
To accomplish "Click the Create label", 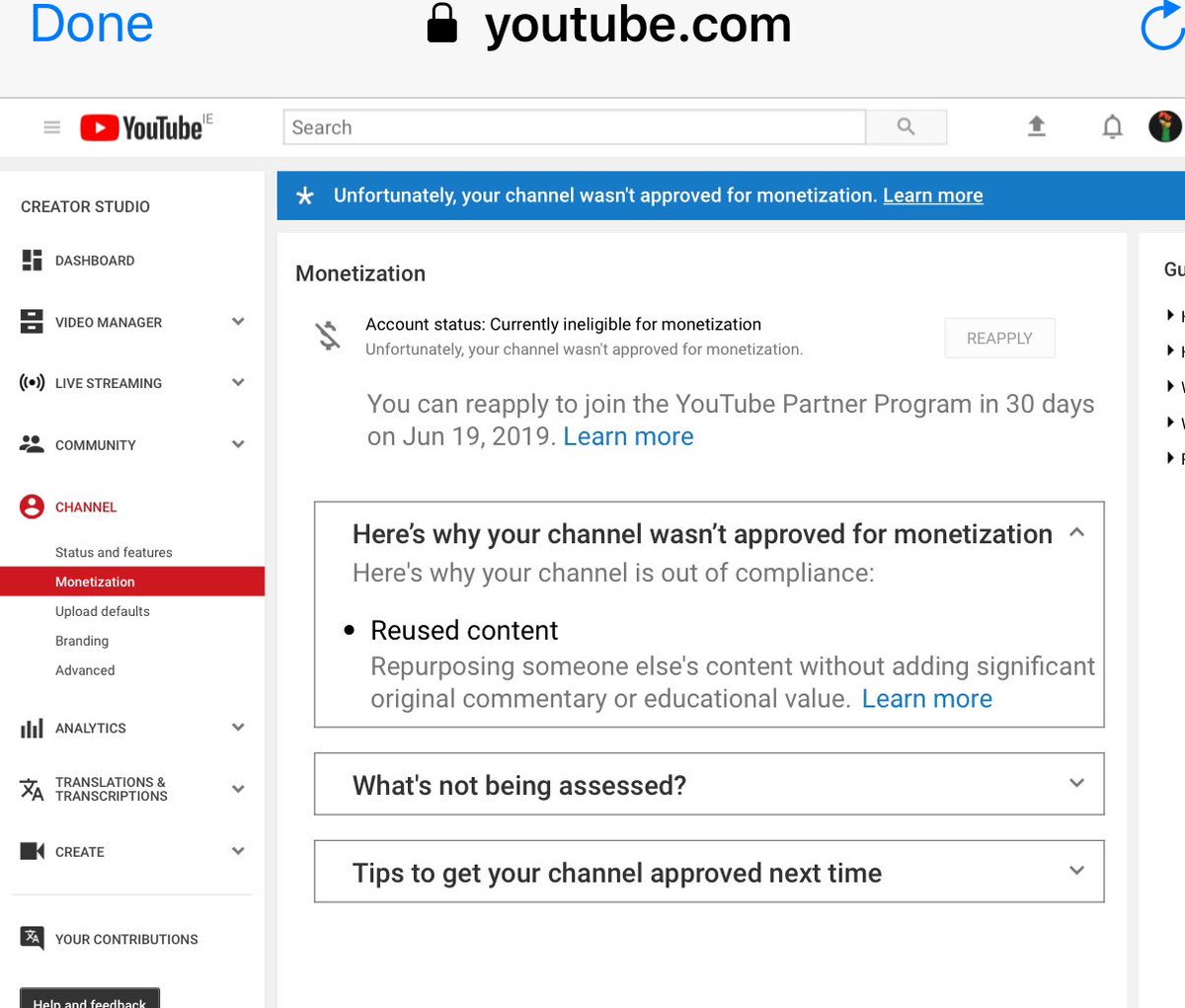I will (x=80, y=851).
